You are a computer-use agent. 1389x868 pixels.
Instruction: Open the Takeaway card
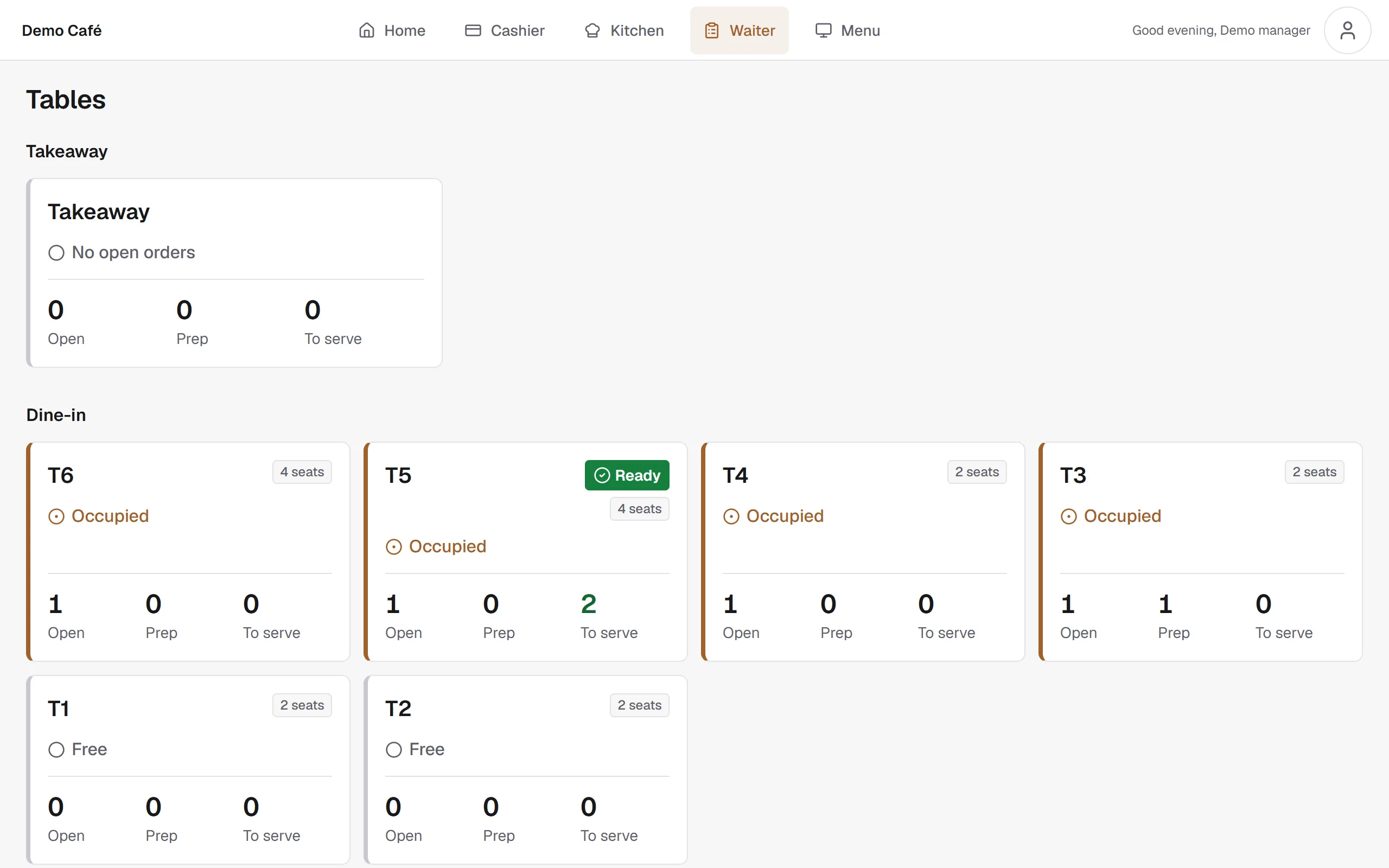tap(234, 273)
